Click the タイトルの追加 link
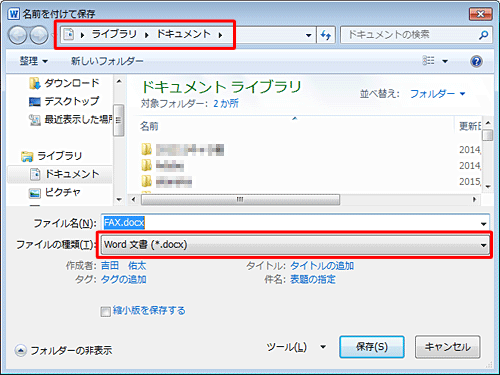 coord(322,266)
